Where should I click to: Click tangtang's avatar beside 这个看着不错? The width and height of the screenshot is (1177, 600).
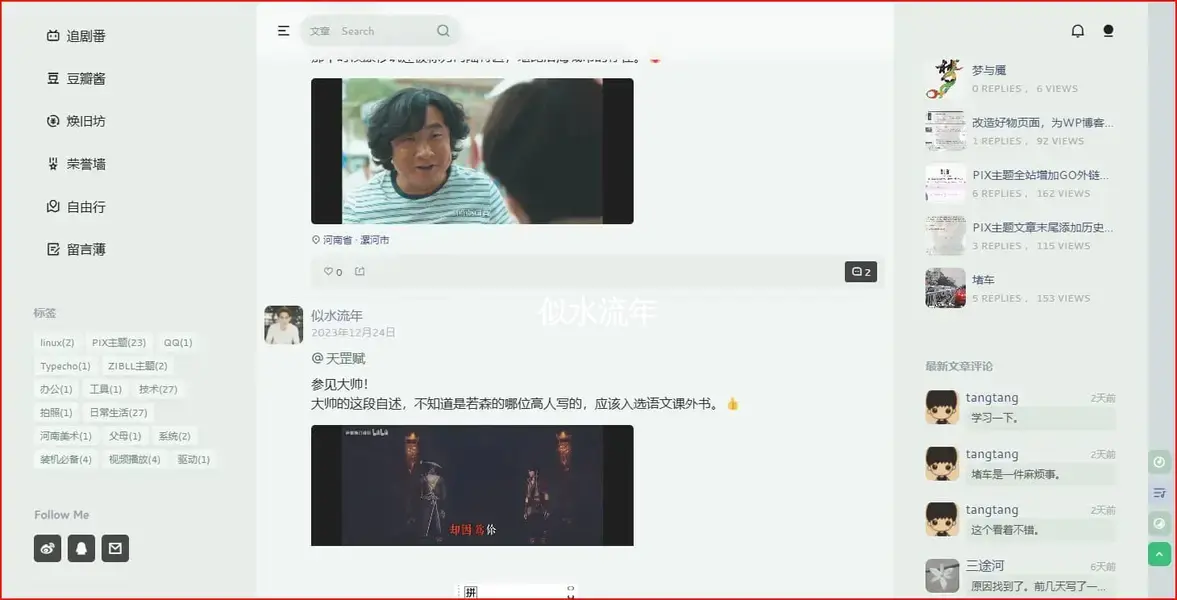point(941,519)
